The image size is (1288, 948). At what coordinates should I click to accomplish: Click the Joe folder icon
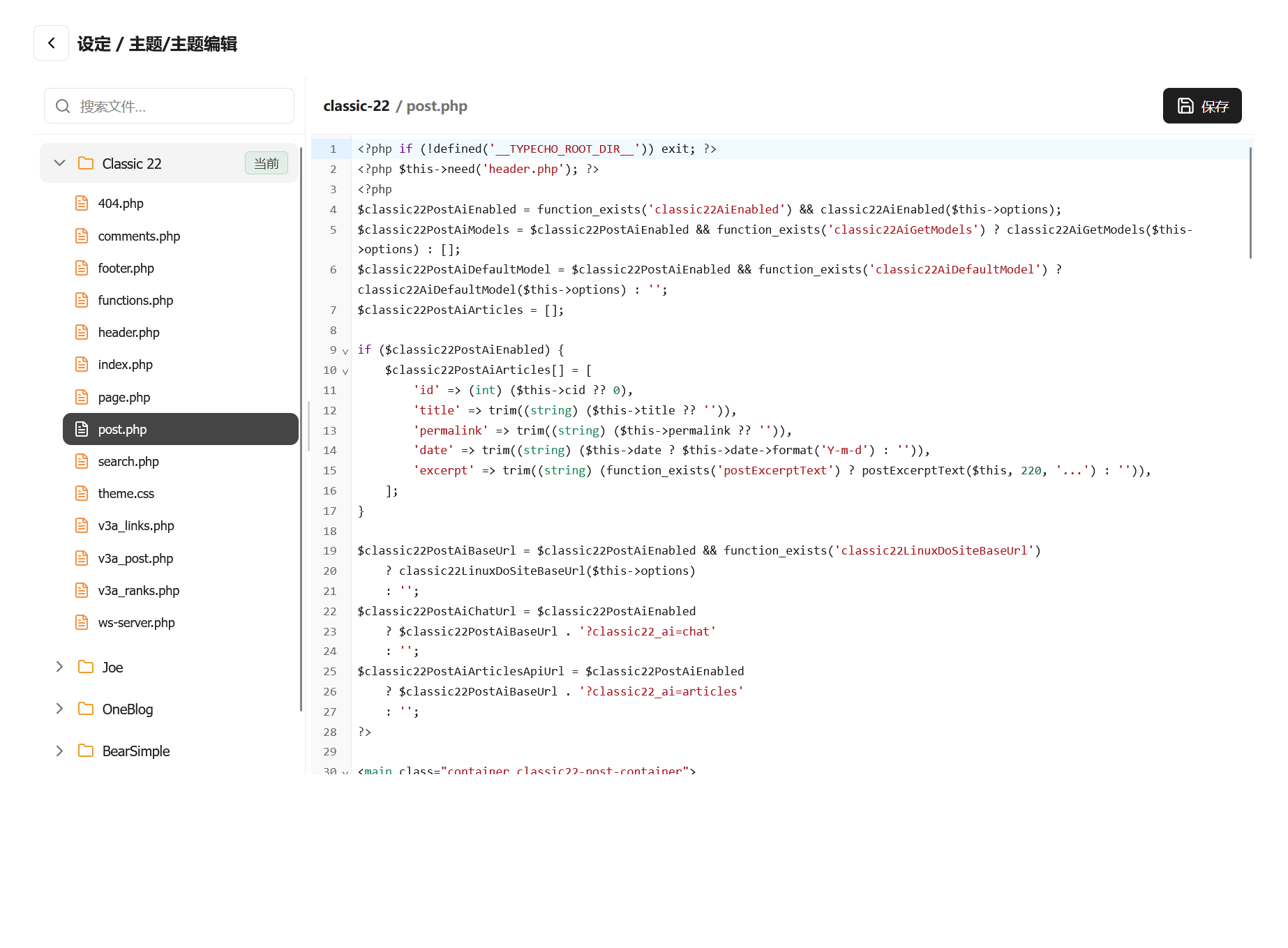(x=86, y=667)
